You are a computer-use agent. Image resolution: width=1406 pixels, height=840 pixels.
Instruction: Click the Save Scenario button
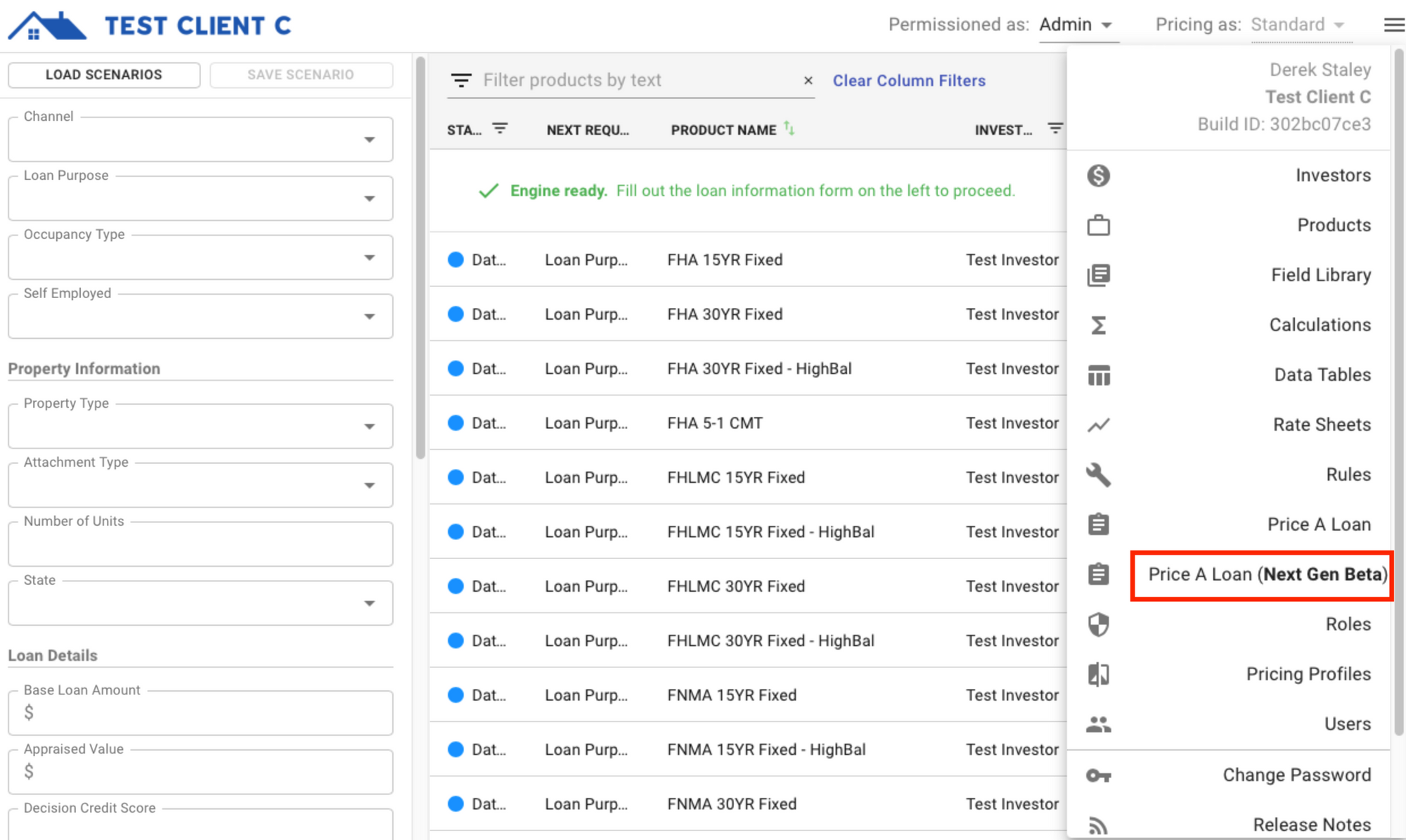301,75
